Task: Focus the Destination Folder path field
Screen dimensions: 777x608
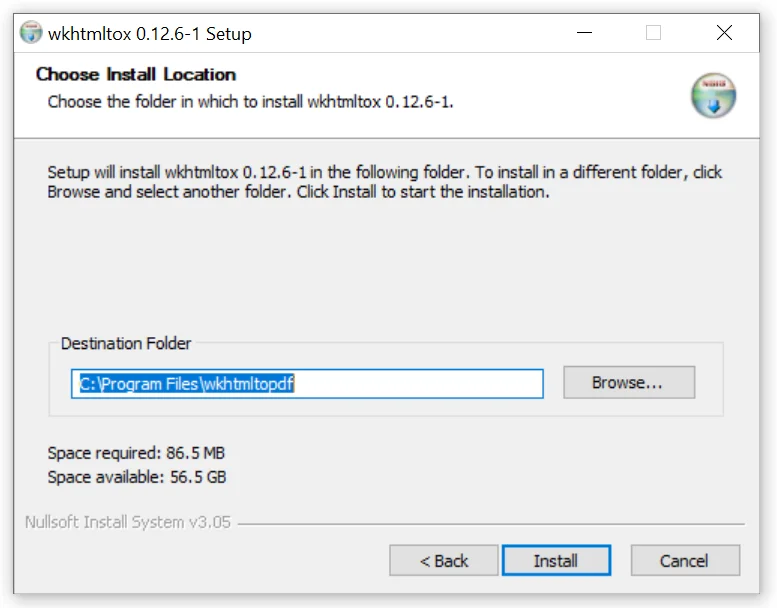Action: 307,384
